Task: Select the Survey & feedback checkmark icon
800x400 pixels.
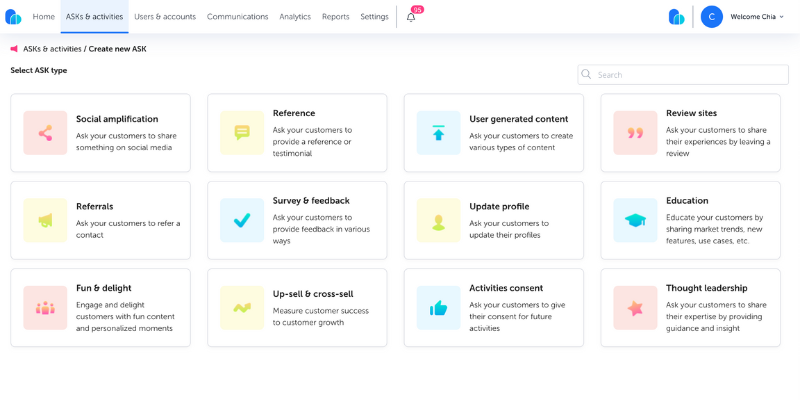Action: pos(242,220)
